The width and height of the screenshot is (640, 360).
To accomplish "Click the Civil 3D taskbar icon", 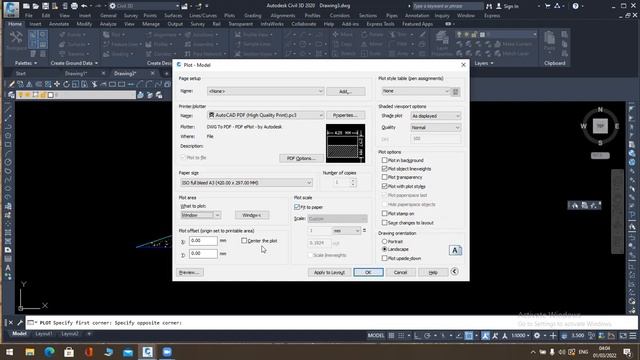I will coord(147,352).
